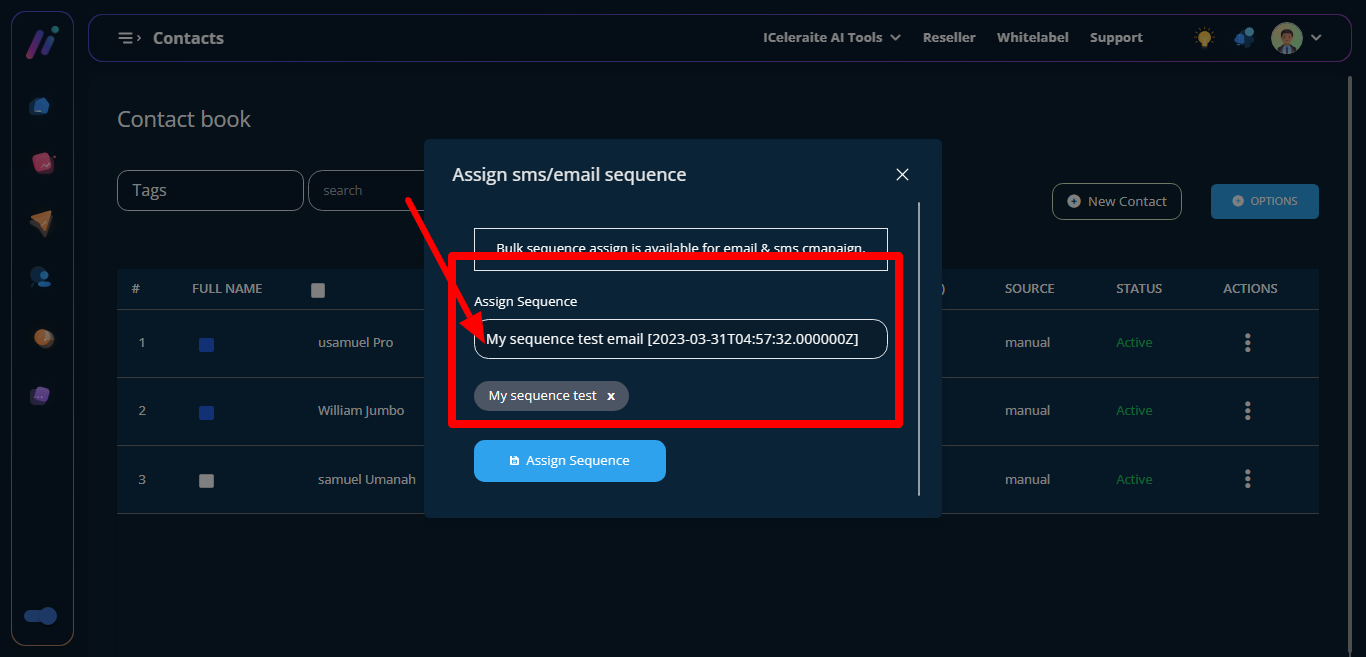Close the Assign sms/email sequence dialog
Image resolution: width=1366 pixels, height=657 pixels.
902,175
